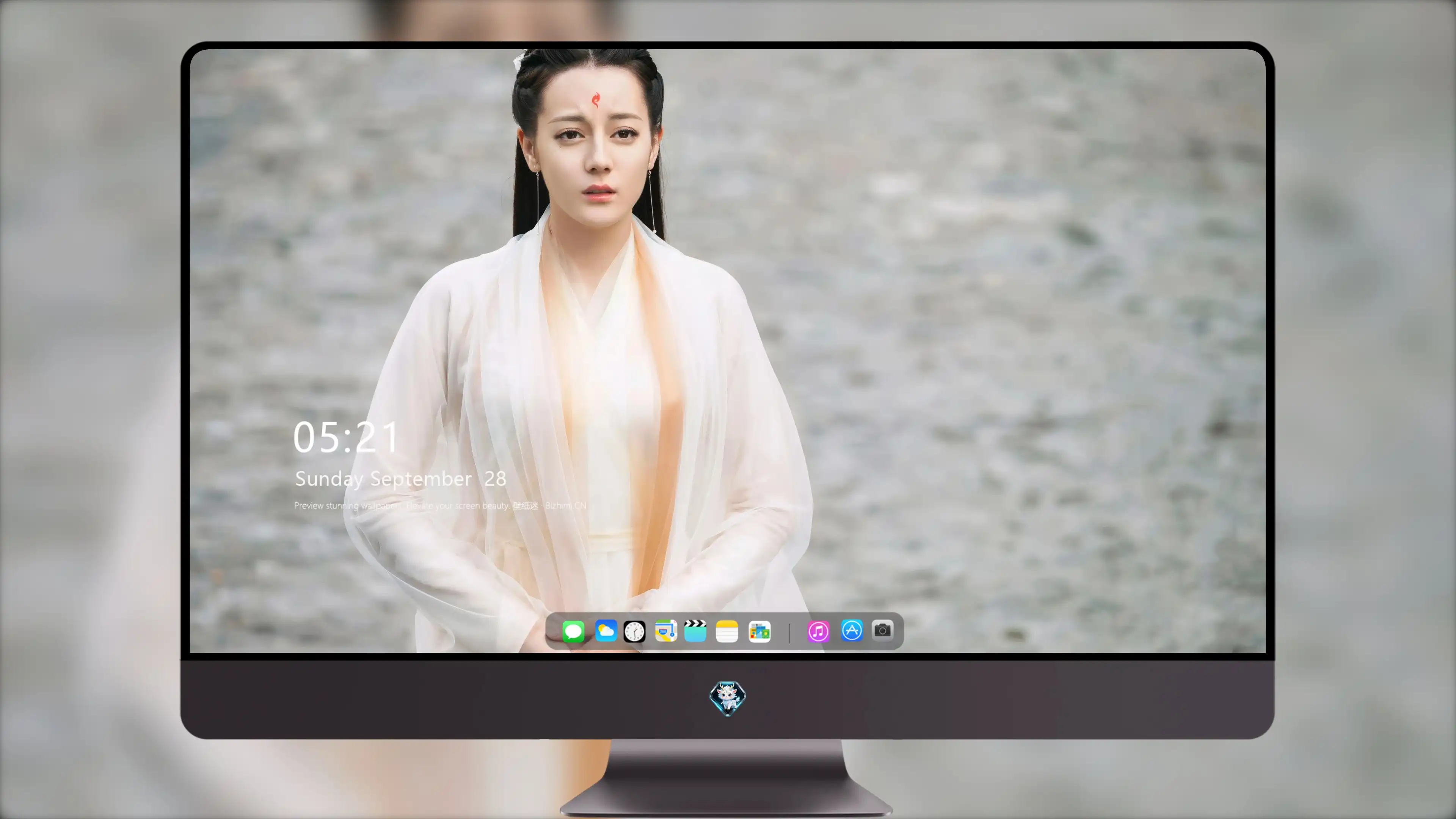Image resolution: width=1456 pixels, height=819 pixels.
Task: Launch the pink iTunes music app
Action: click(819, 631)
